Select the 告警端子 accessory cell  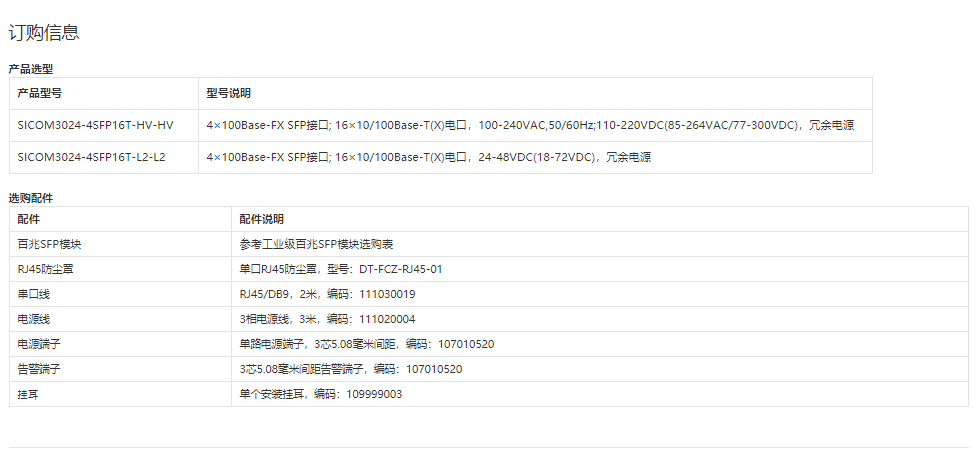pyautogui.click(x=40, y=369)
